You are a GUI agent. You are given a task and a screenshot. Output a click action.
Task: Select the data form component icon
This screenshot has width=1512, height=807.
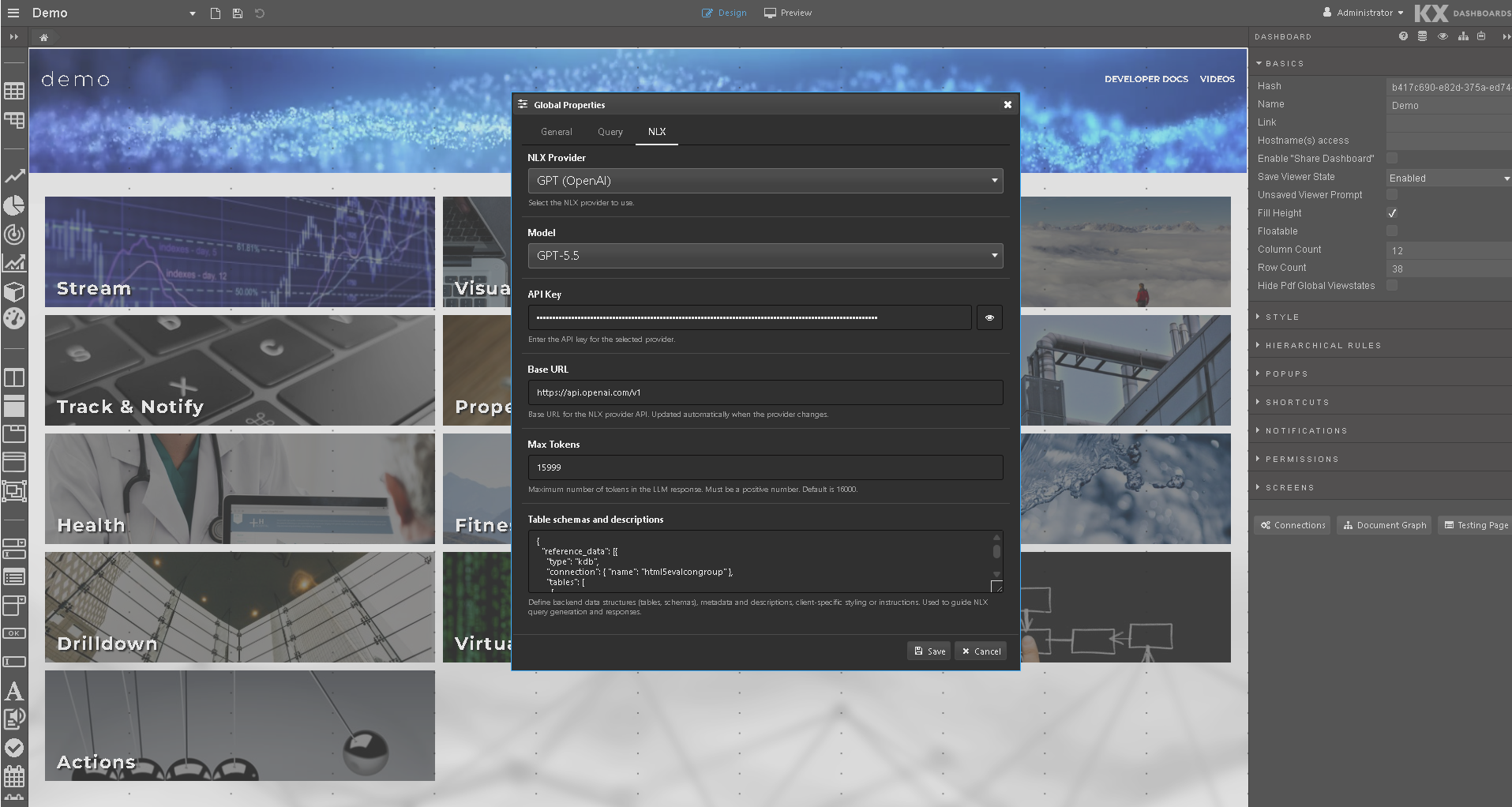tap(14, 548)
